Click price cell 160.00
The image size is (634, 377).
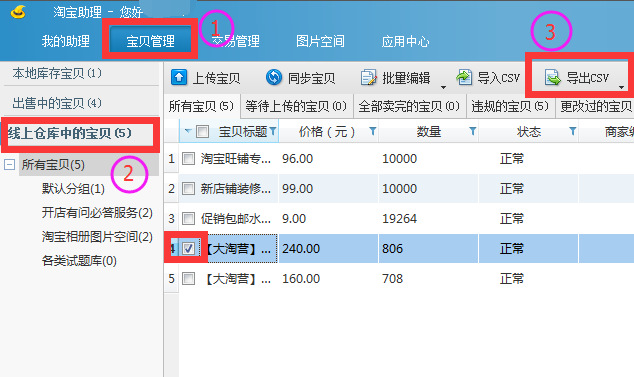tap(301, 278)
